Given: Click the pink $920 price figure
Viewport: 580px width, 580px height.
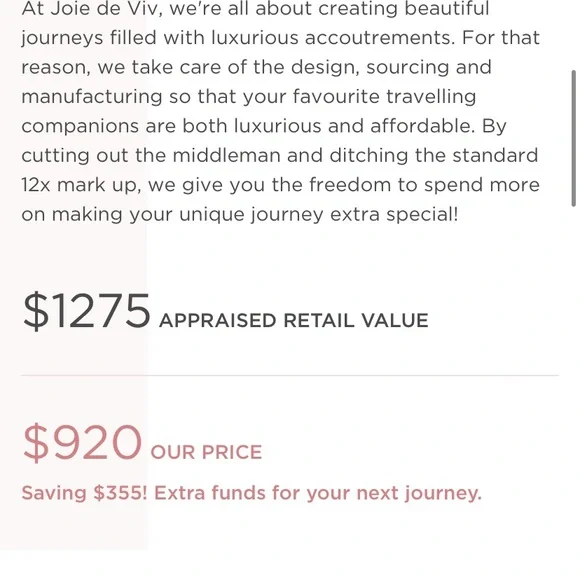Looking at the screenshot, I should 82,442.
